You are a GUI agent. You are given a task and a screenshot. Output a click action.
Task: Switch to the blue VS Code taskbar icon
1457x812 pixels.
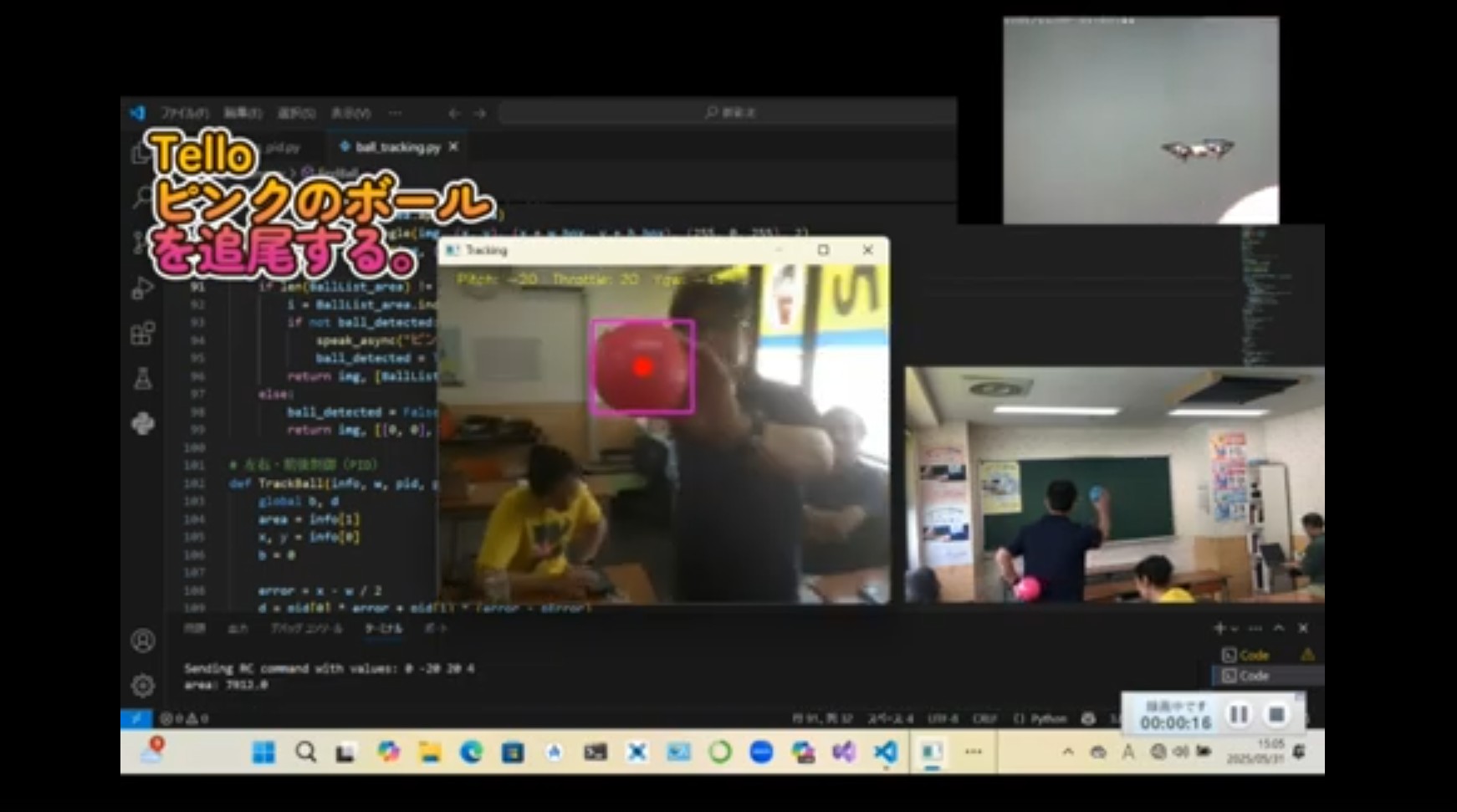[x=886, y=753]
